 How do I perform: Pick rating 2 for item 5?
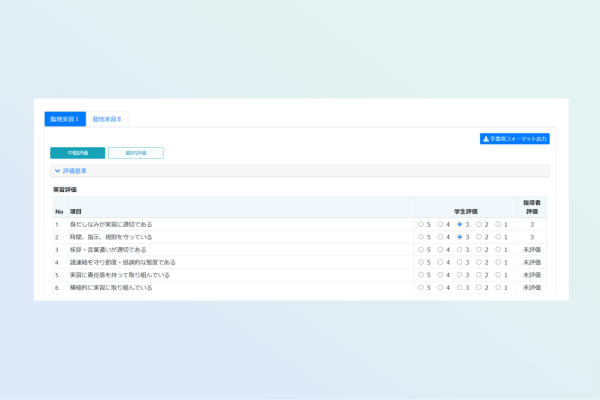click(478, 275)
